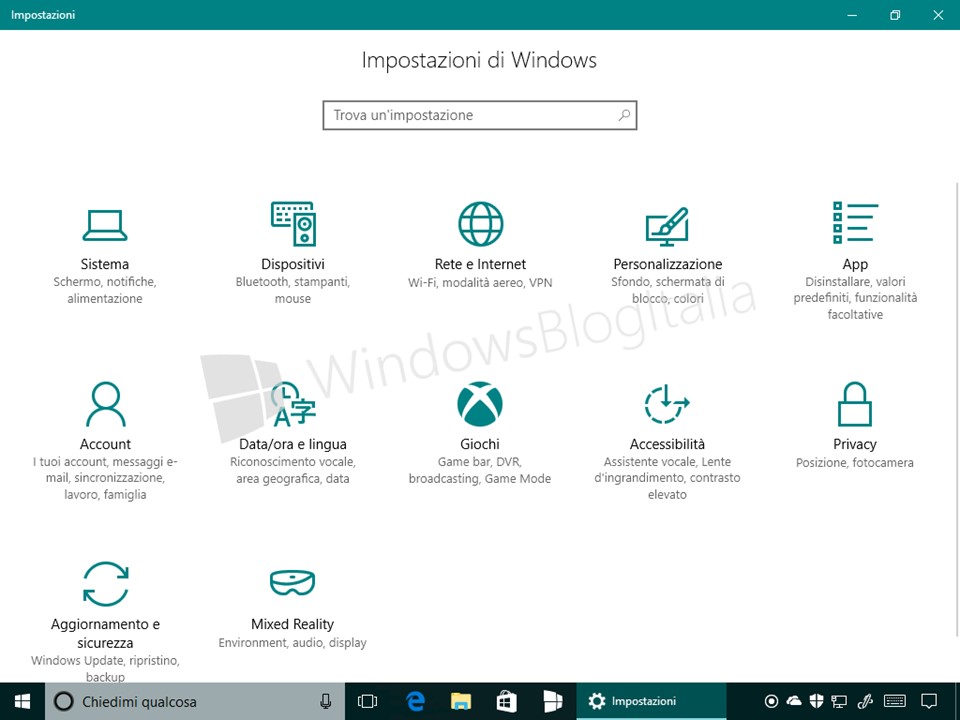The height and width of the screenshot is (720, 960).
Task: Click 'I tuoi account, messaggi e-mail' description
Action: (x=105, y=478)
